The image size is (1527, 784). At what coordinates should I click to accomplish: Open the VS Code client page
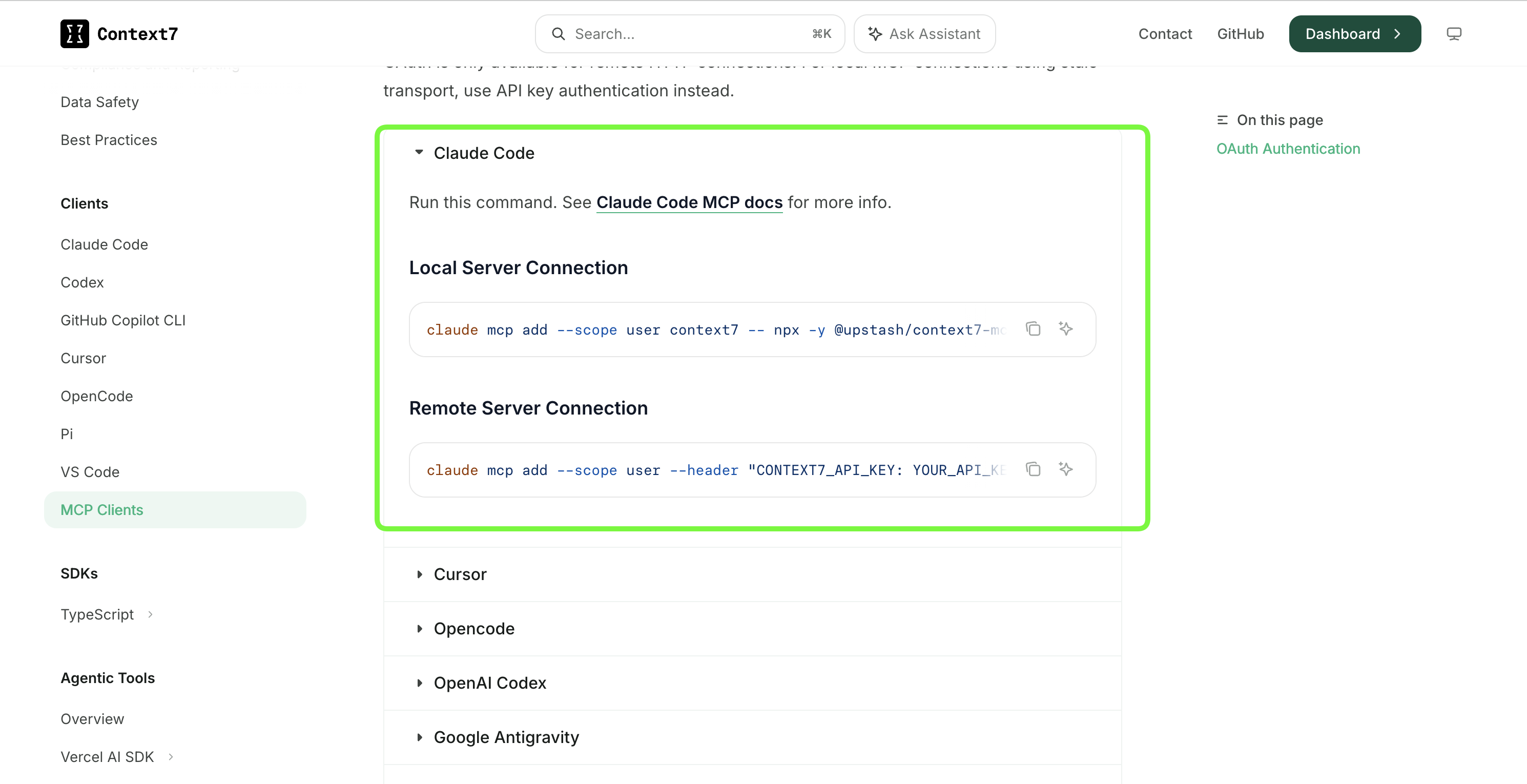pyautogui.click(x=90, y=472)
